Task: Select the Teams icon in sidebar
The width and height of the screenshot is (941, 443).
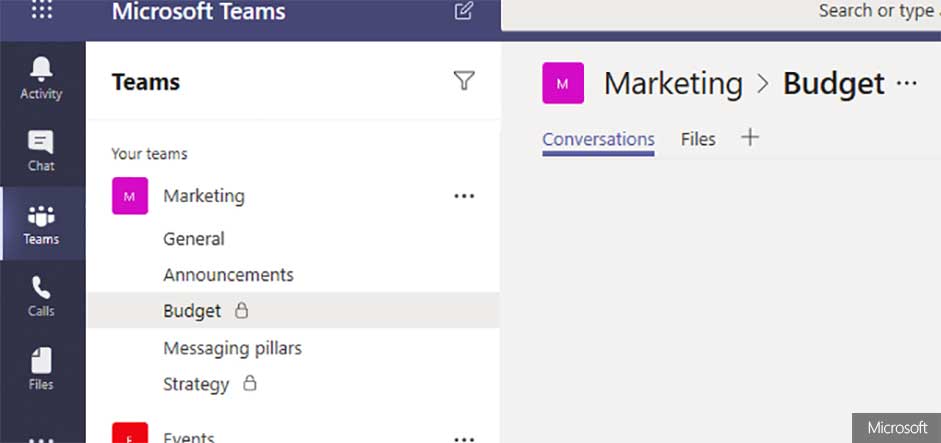Action: (x=41, y=224)
